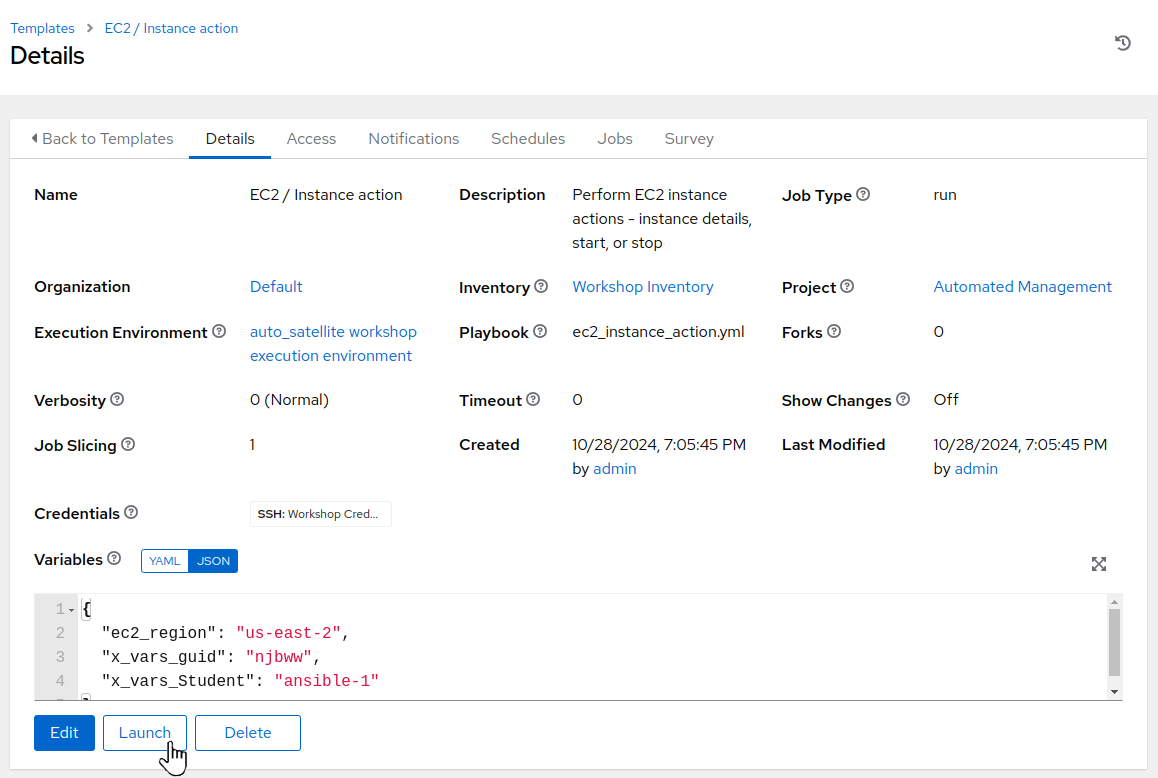Click the ec2_instance_action.yml playbook text

point(658,332)
